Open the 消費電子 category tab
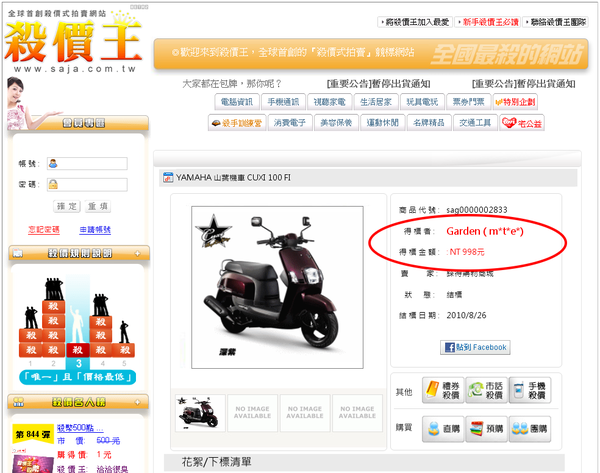The width and height of the screenshot is (600, 473). (x=290, y=123)
